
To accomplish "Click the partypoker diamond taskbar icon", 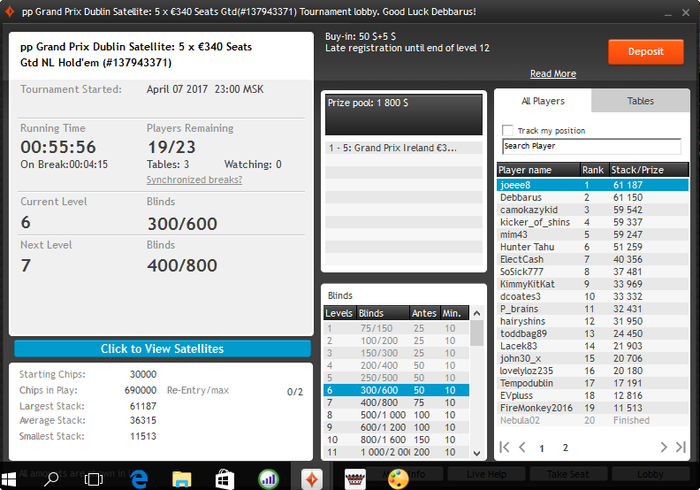I will 312,479.
